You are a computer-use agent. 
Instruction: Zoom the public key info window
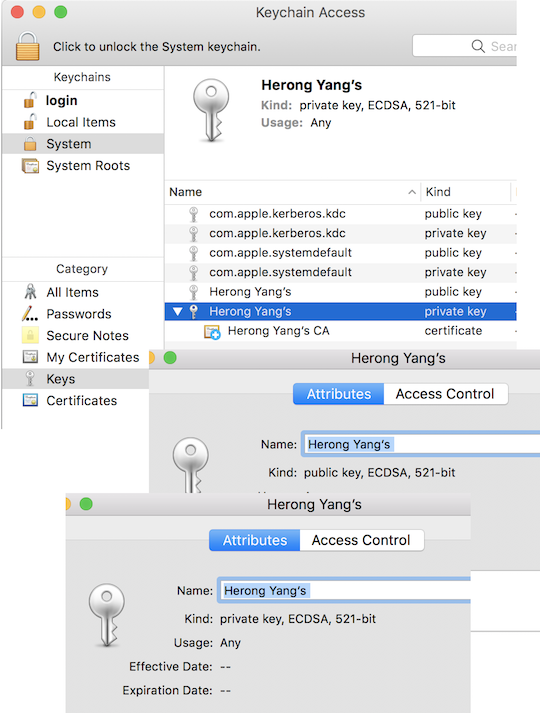(170, 358)
